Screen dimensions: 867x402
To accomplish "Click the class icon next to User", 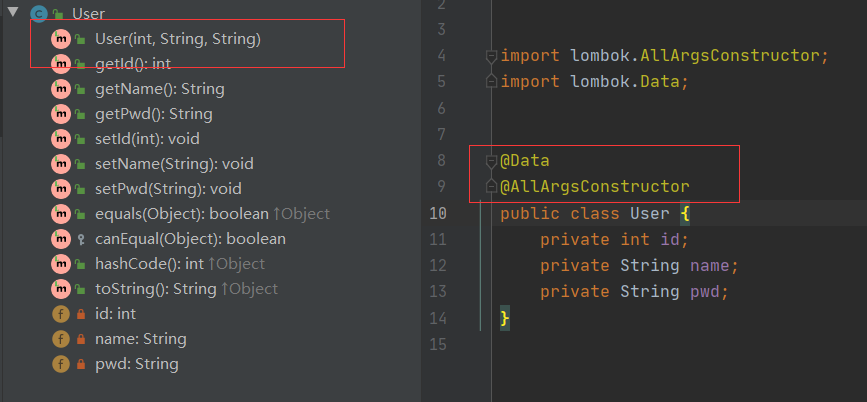I will [39, 14].
